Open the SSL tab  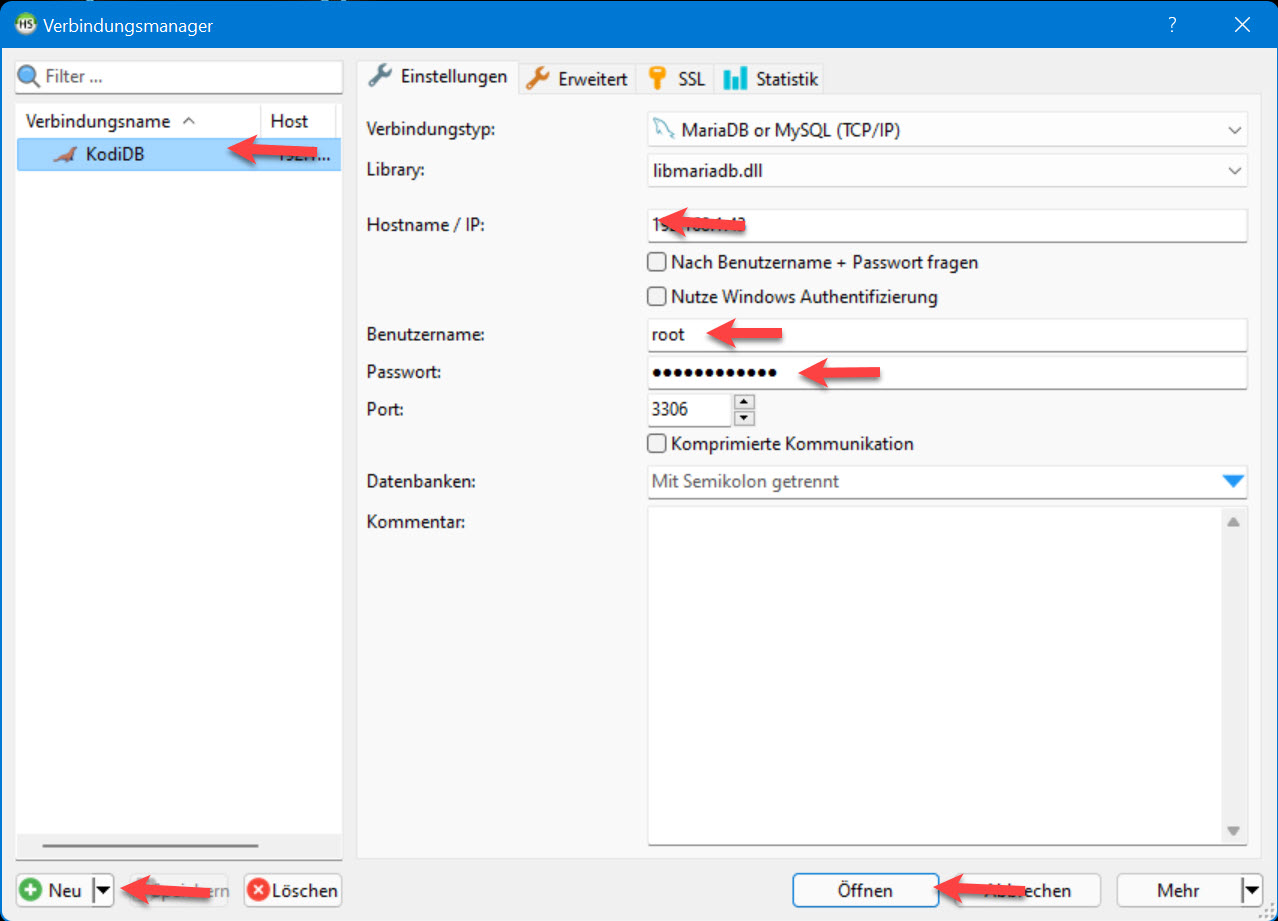coord(677,79)
